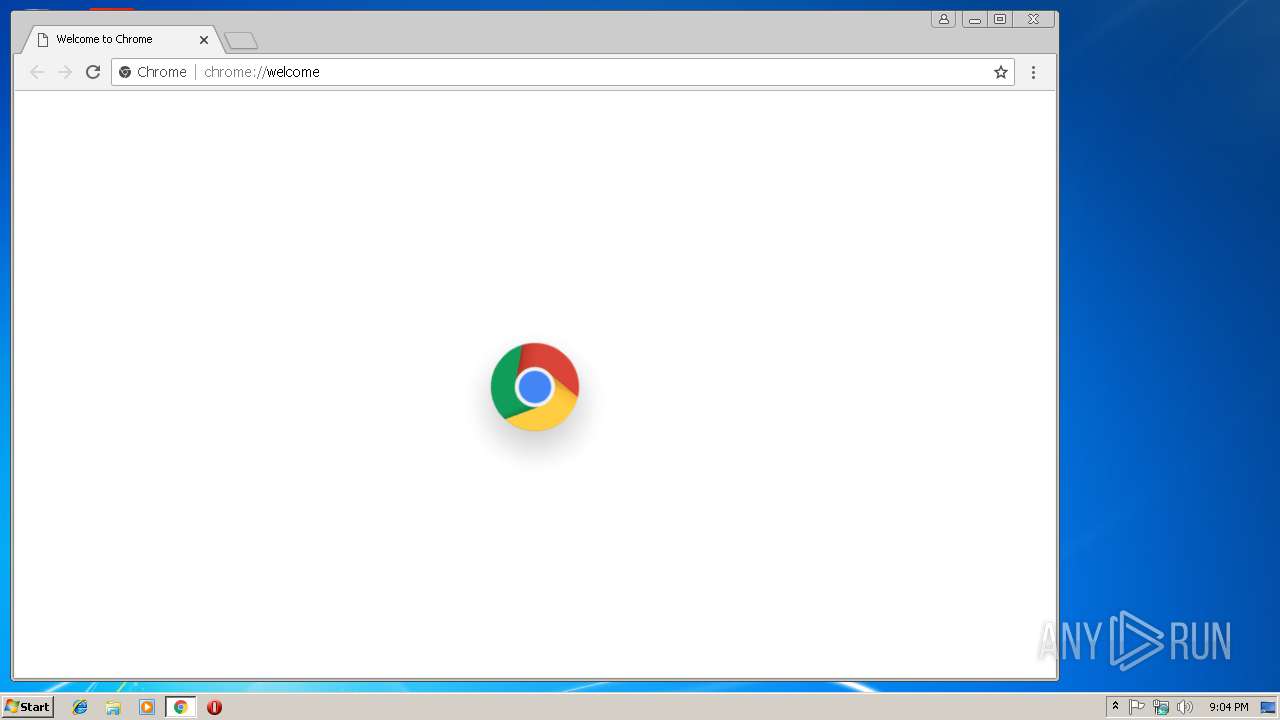Open a new tab with the tab button
1280x720 pixels.
(241, 41)
